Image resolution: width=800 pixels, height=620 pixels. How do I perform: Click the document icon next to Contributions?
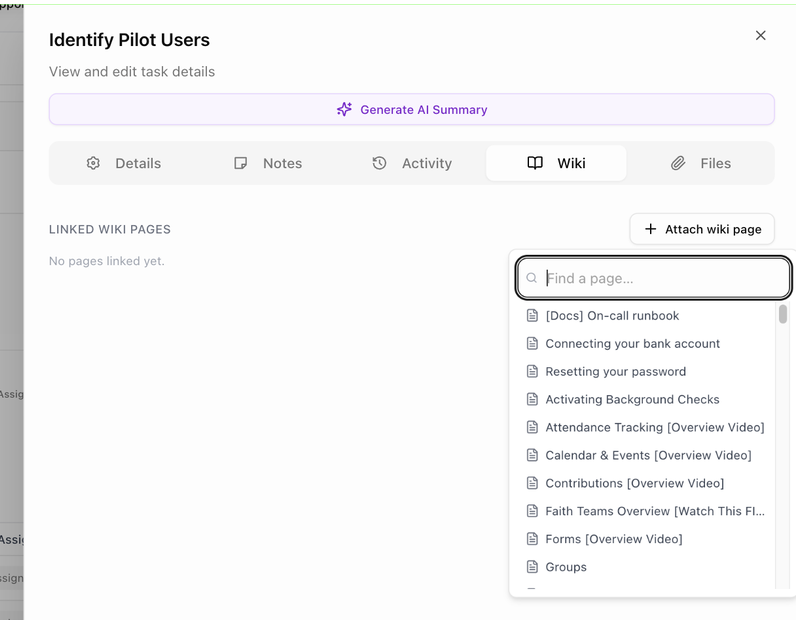[x=532, y=483]
